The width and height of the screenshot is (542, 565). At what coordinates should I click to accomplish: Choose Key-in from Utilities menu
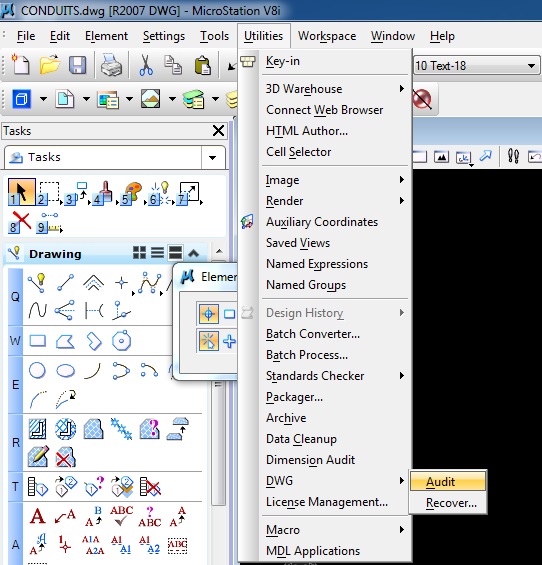[335, 61]
